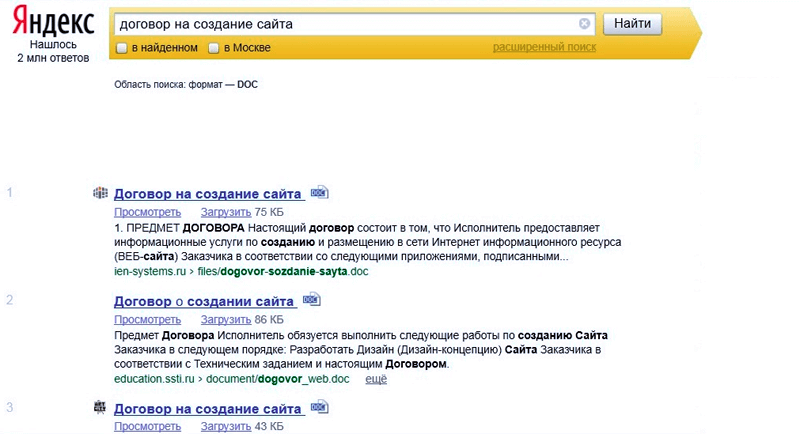Clear the search field with the X icon
This screenshot has height=434, width=800.
(584, 24)
